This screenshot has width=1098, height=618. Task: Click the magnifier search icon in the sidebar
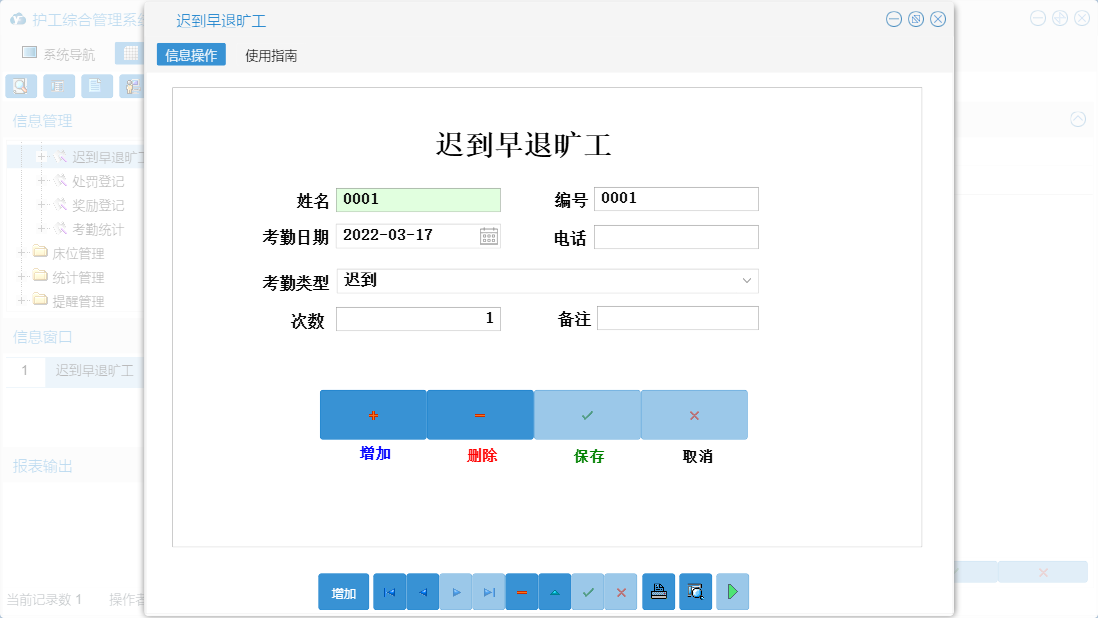point(20,86)
